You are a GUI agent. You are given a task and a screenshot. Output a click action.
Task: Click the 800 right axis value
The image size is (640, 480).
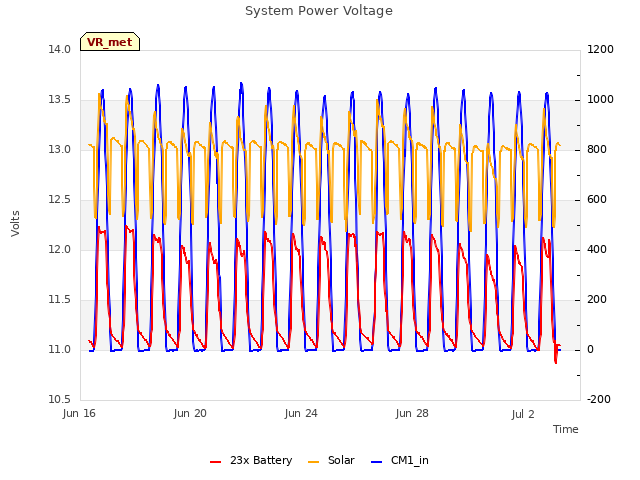tap(597, 149)
